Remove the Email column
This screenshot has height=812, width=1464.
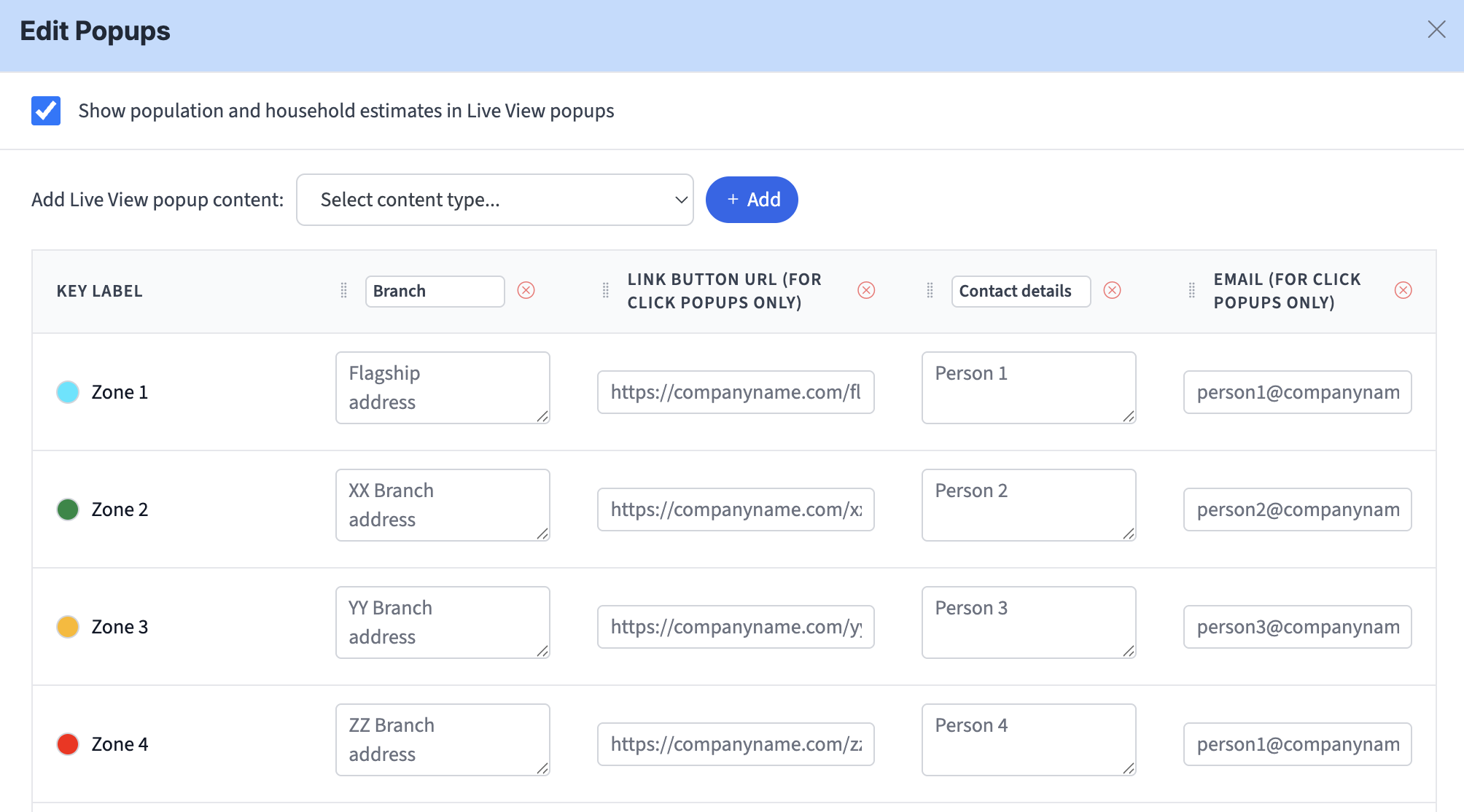click(x=1403, y=290)
